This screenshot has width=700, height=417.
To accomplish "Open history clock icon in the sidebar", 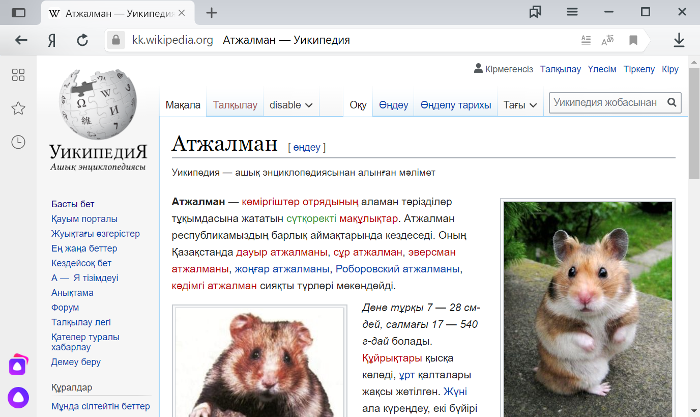I will coord(18,142).
